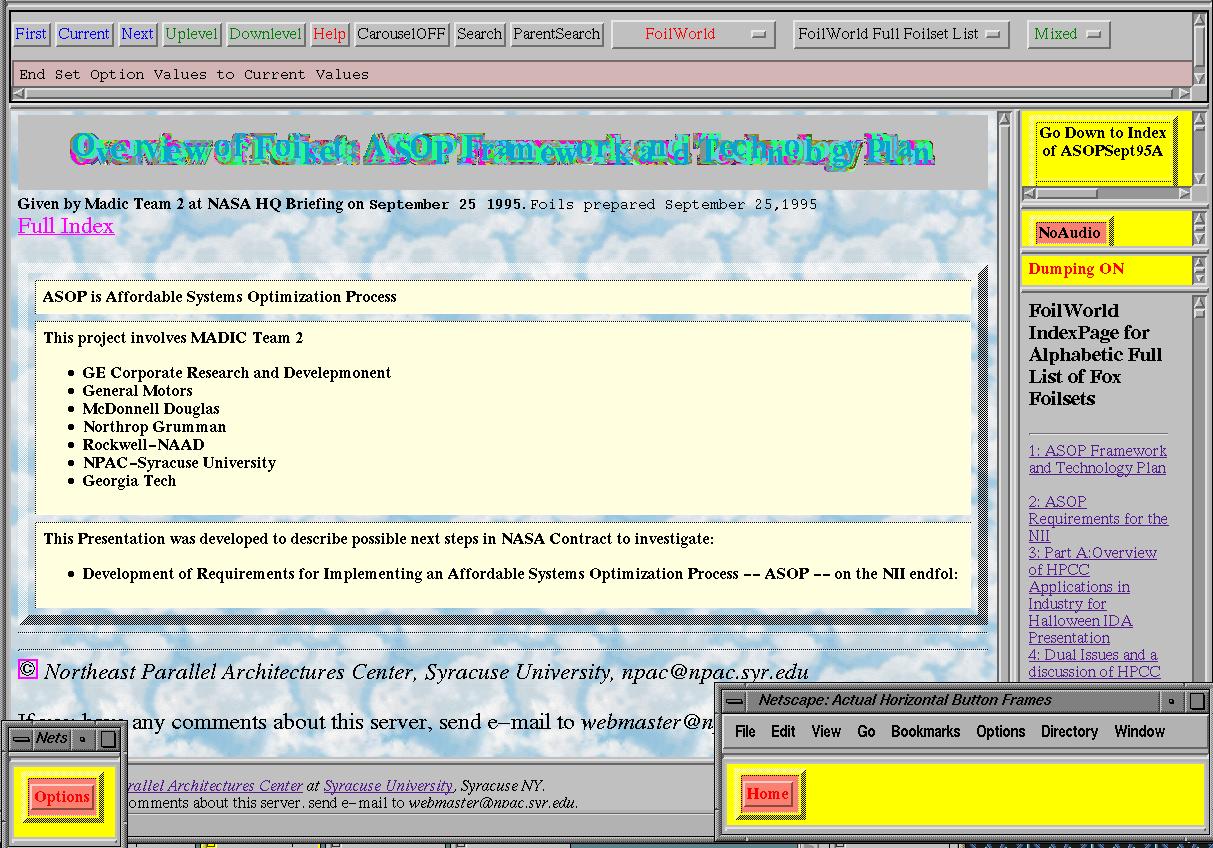Toggle the CarouselOFF button

tap(402, 34)
